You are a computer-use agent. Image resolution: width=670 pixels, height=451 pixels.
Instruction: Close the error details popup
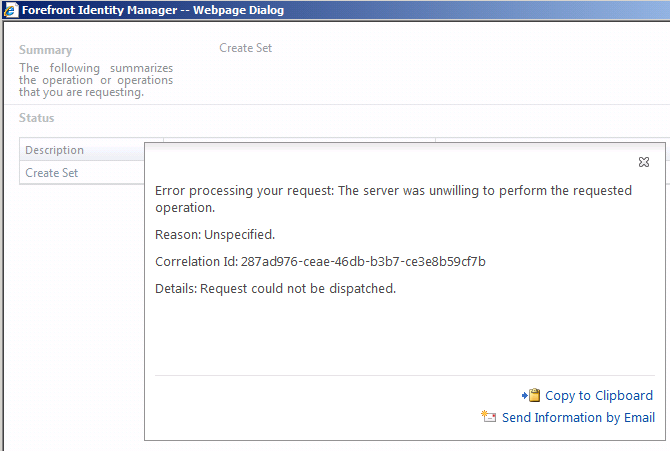pos(644,162)
